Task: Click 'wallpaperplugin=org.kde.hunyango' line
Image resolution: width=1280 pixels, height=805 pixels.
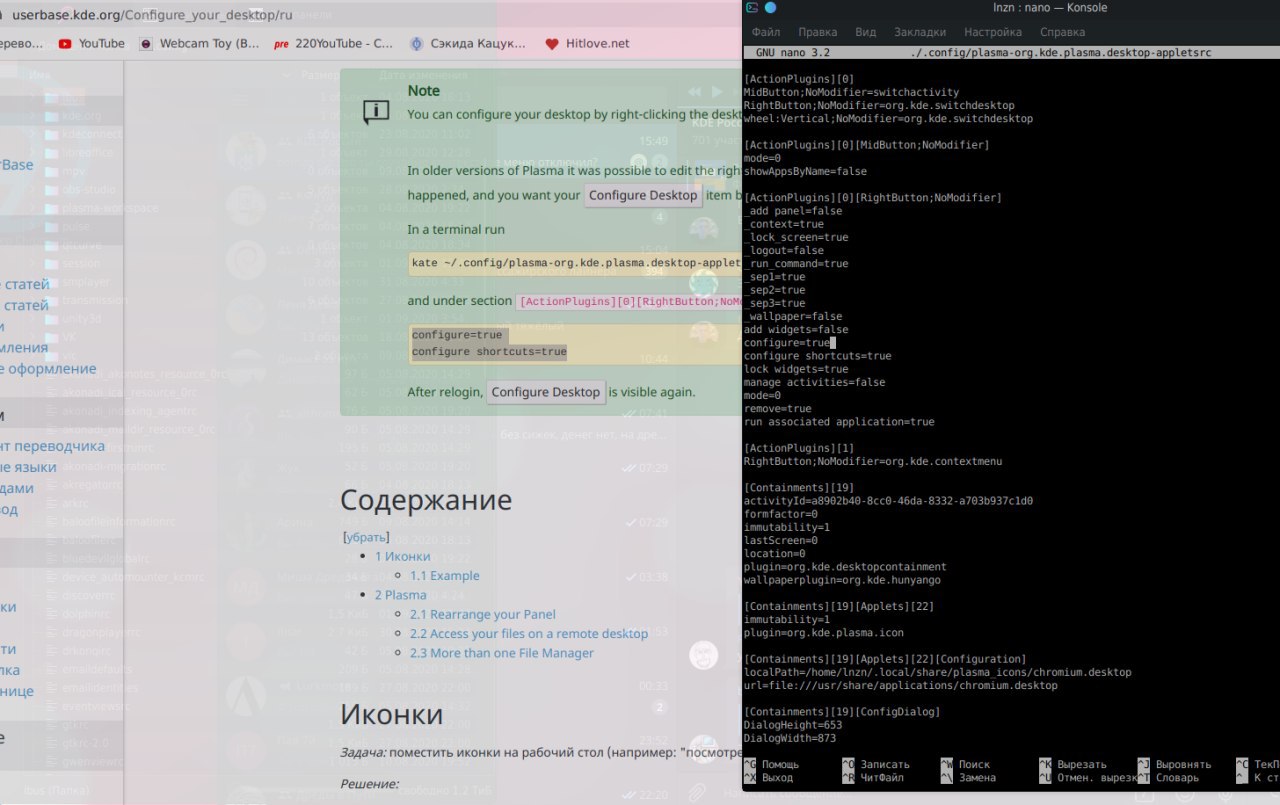Action: click(842, 580)
